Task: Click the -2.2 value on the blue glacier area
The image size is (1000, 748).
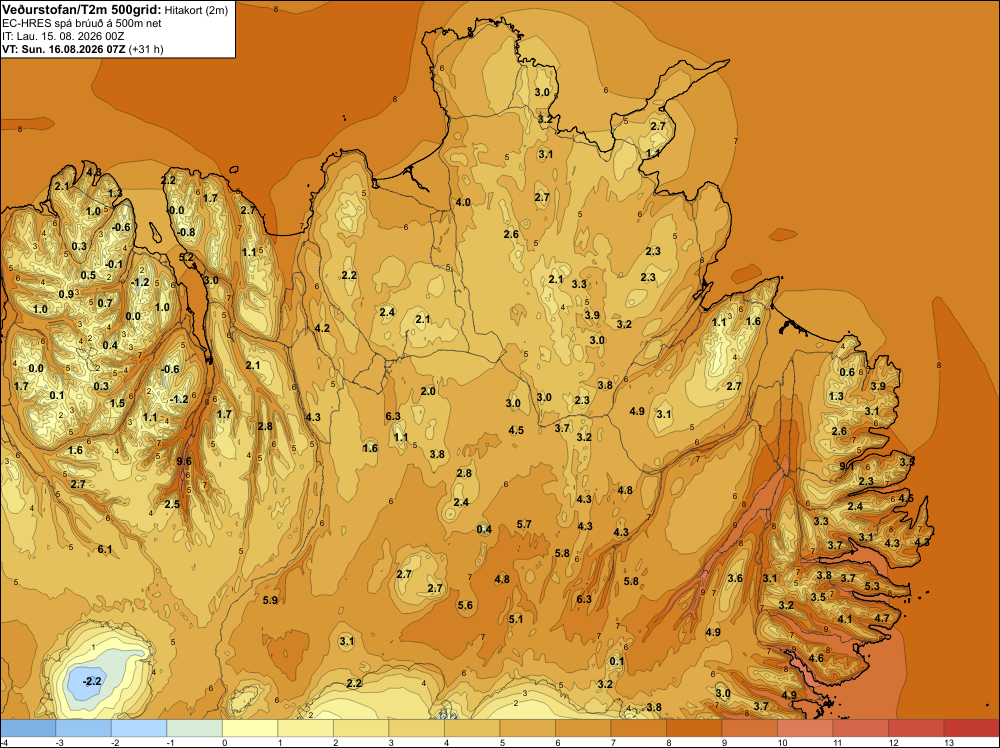Action: (x=92, y=681)
